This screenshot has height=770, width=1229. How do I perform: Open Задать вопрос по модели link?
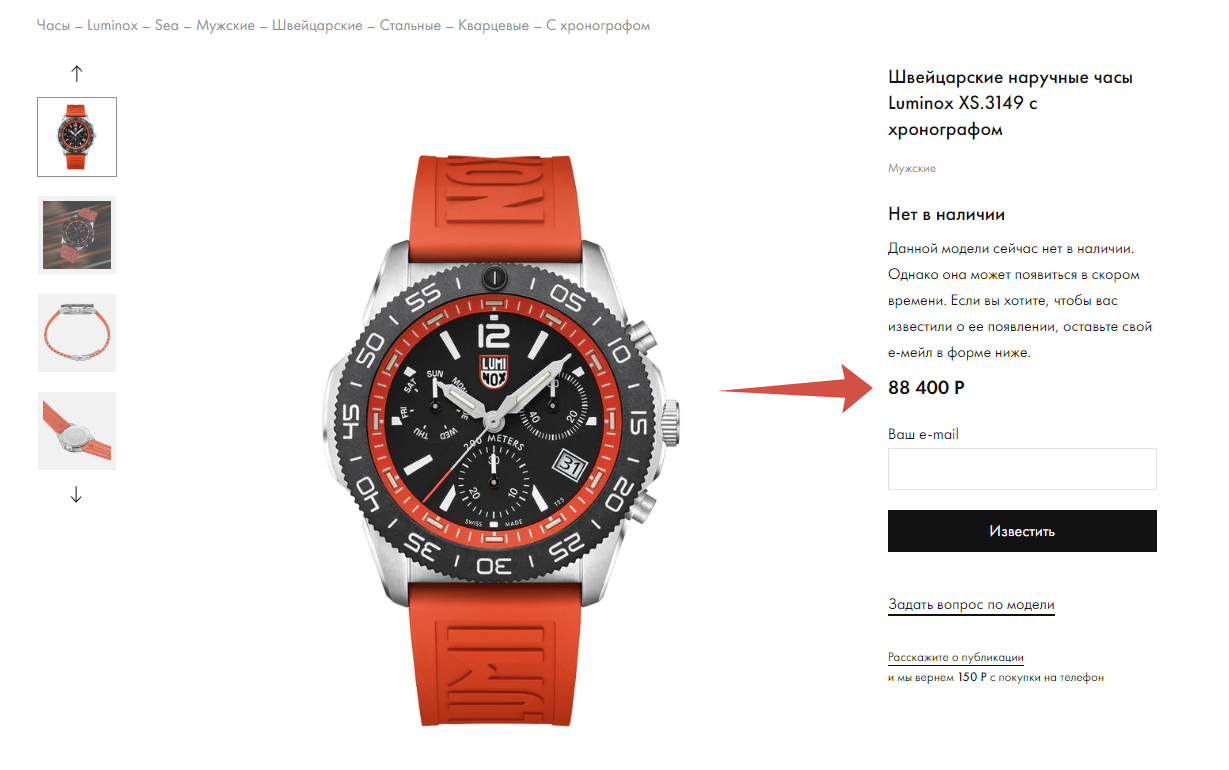click(x=971, y=605)
